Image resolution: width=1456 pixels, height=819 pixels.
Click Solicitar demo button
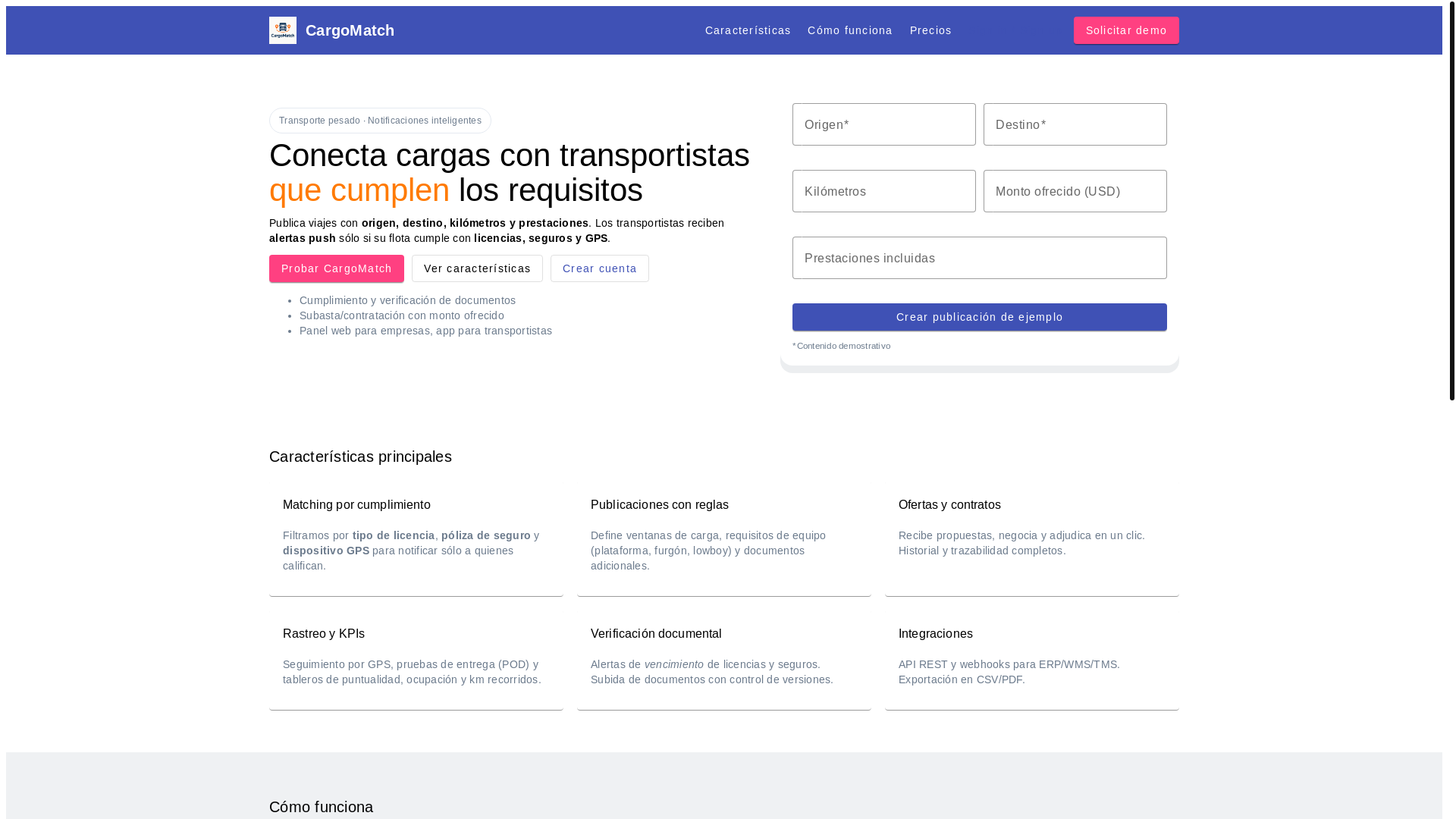coord(1126,30)
